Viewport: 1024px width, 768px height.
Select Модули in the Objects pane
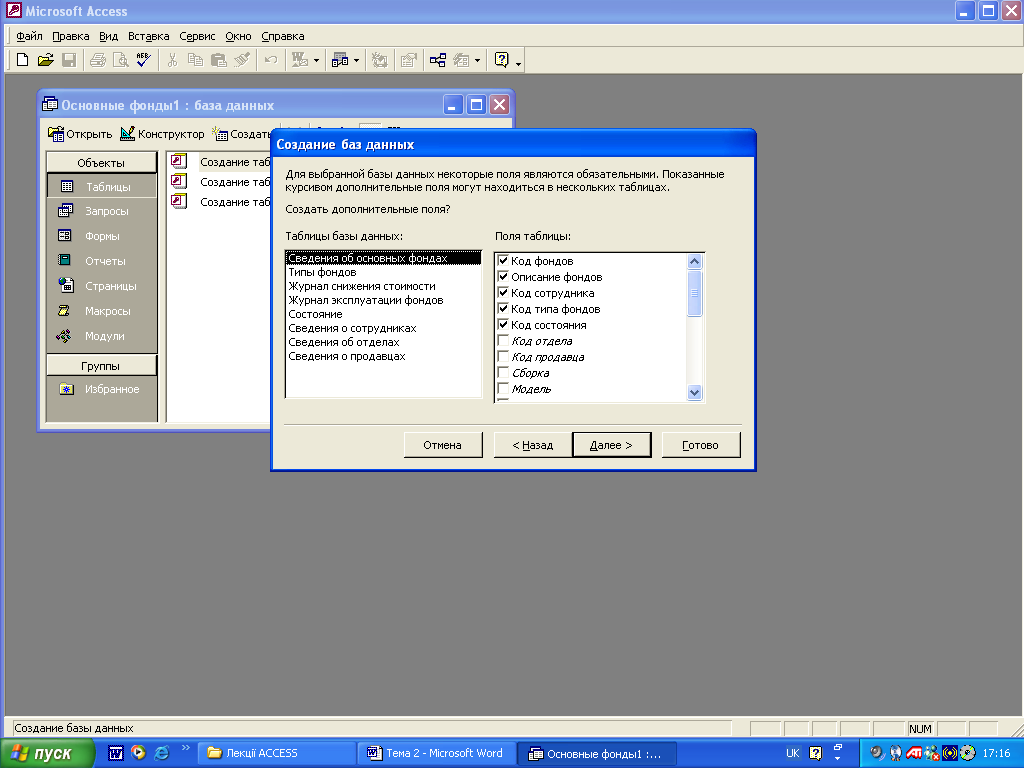click(102, 336)
